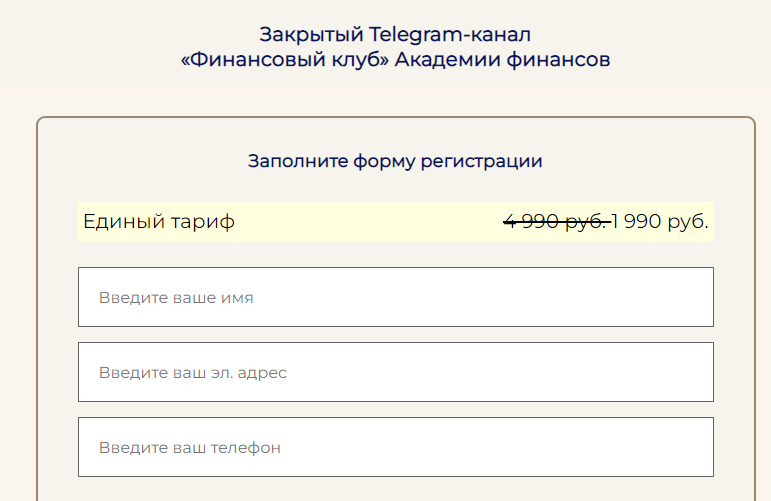Focus the email address input field
This screenshot has width=771, height=501.
click(395, 372)
